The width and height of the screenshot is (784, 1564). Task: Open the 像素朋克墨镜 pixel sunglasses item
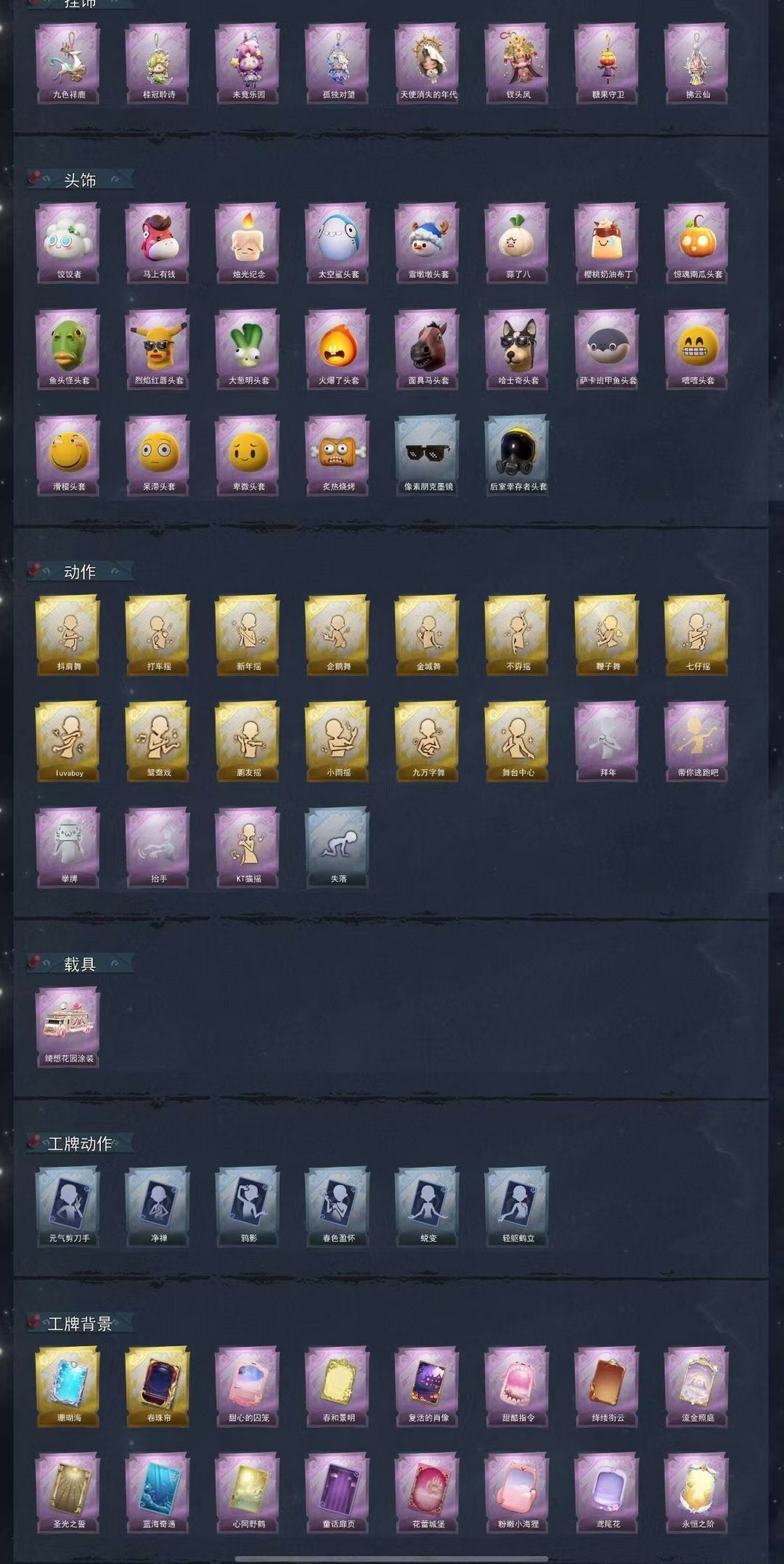[x=428, y=455]
